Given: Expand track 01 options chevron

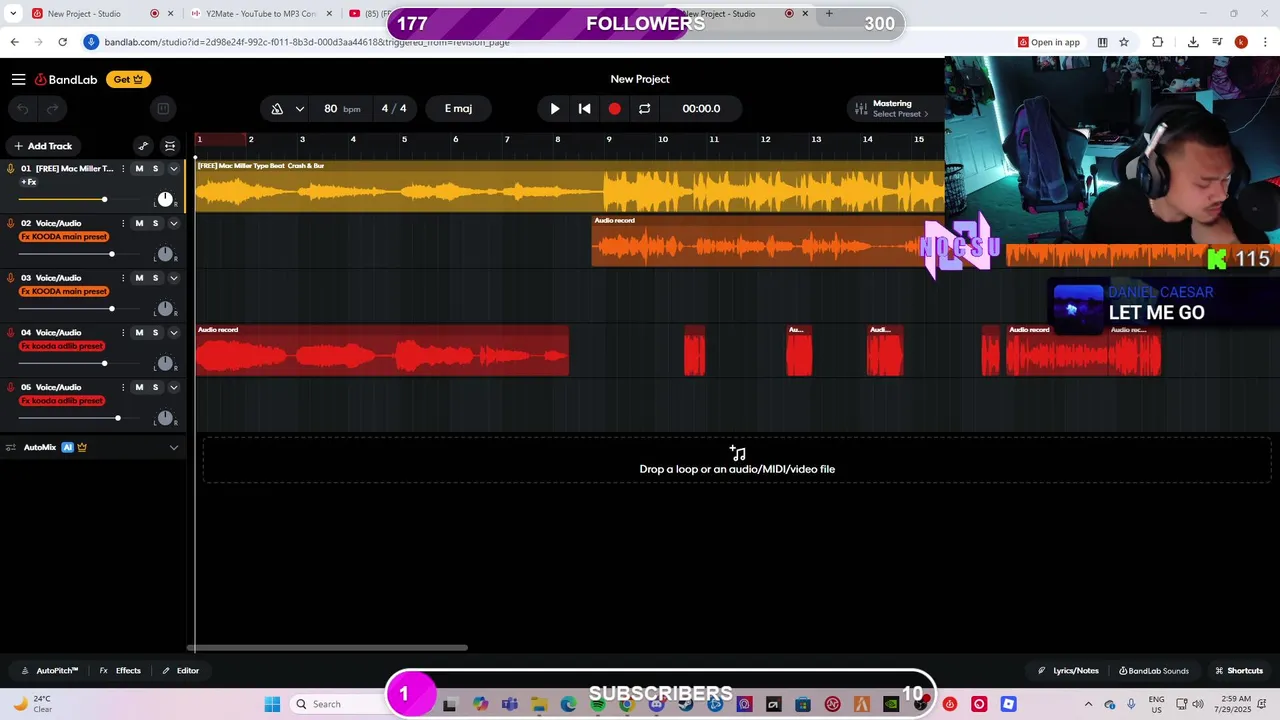Looking at the screenshot, I should click(x=173, y=169).
